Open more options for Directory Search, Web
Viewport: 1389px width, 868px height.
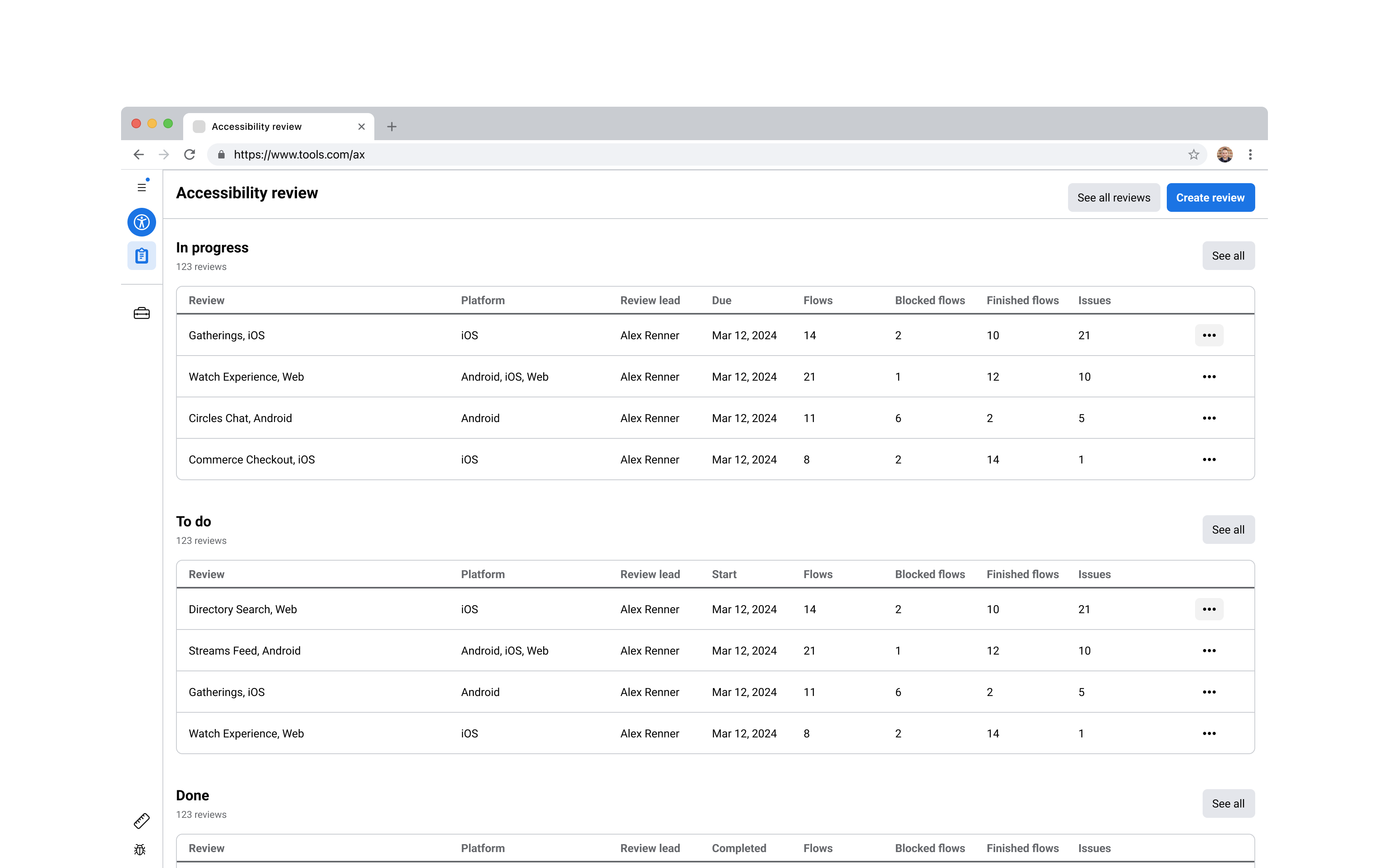(1209, 609)
